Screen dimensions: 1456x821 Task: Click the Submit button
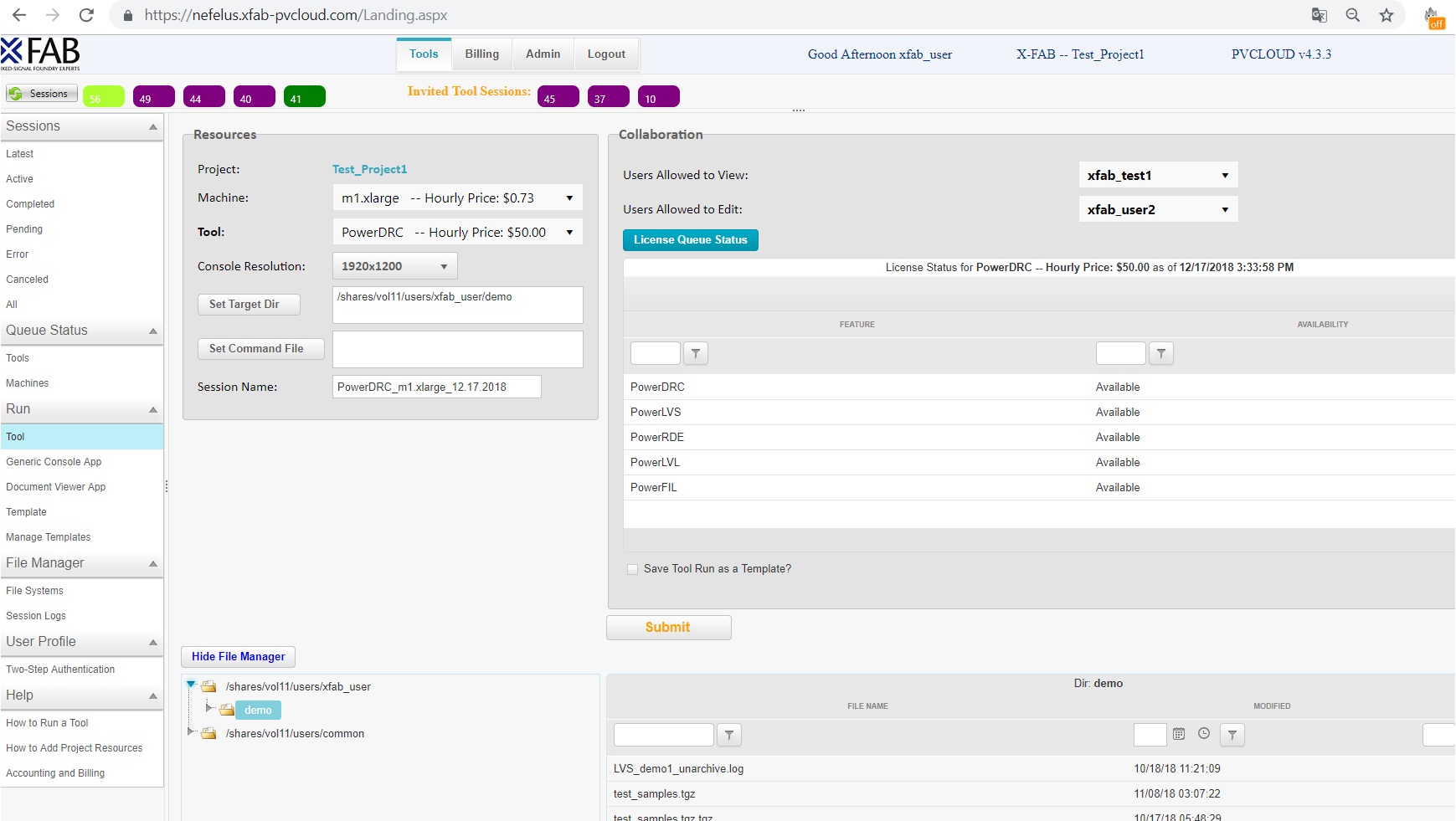668,628
